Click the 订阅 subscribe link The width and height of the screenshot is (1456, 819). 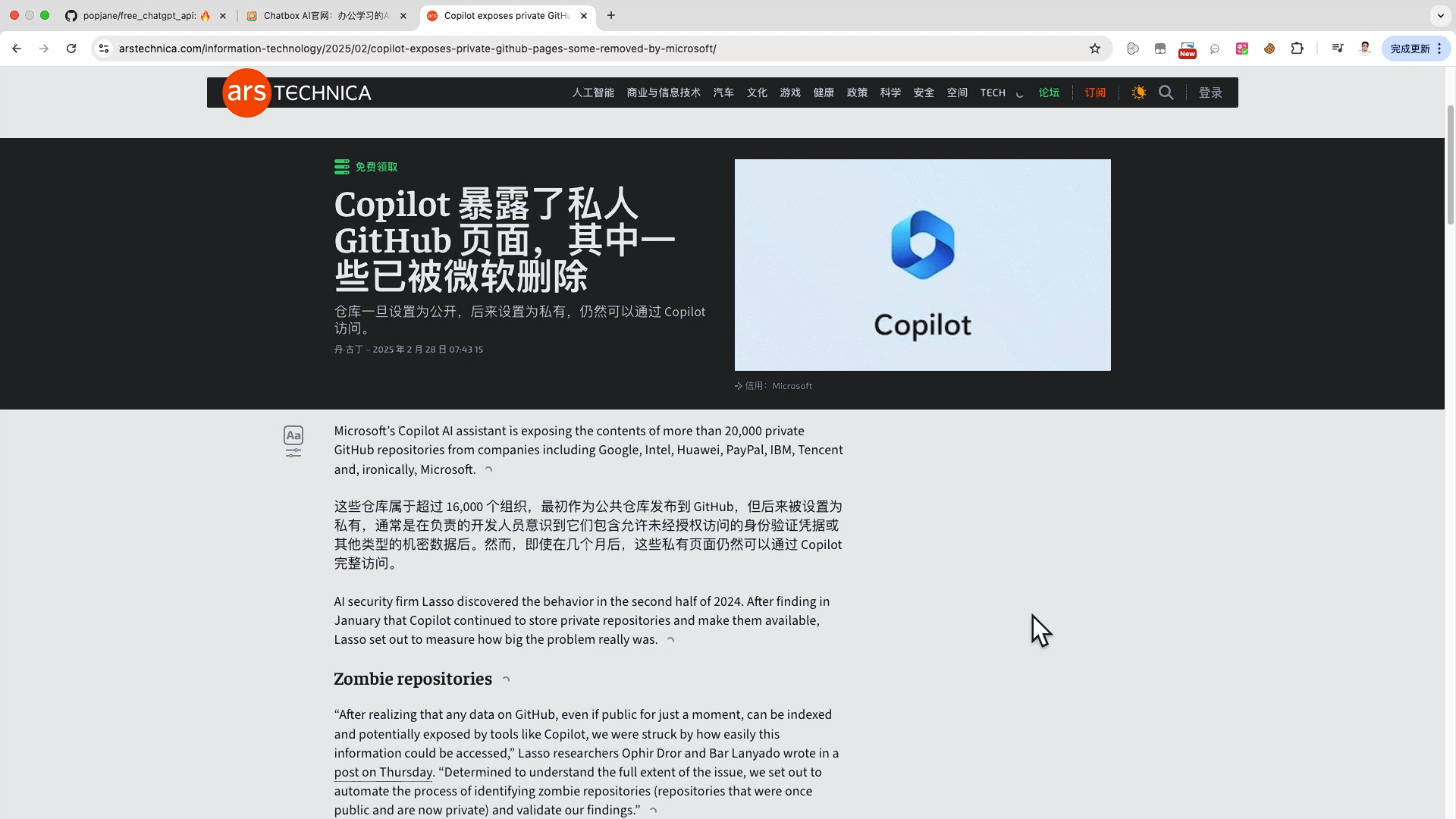pyautogui.click(x=1095, y=93)
